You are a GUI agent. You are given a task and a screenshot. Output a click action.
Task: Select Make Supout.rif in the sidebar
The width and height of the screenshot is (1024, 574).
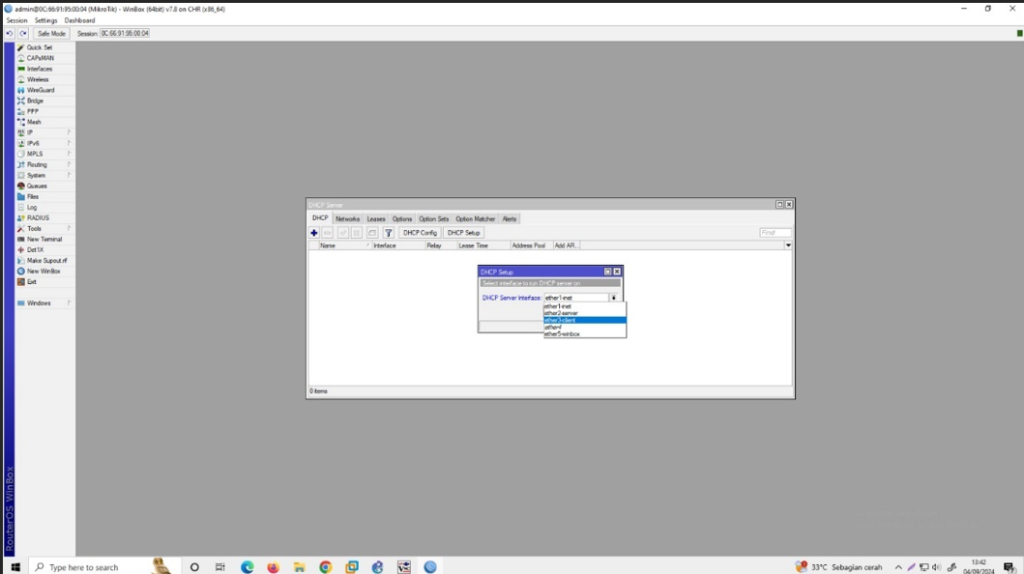point(45,261)
